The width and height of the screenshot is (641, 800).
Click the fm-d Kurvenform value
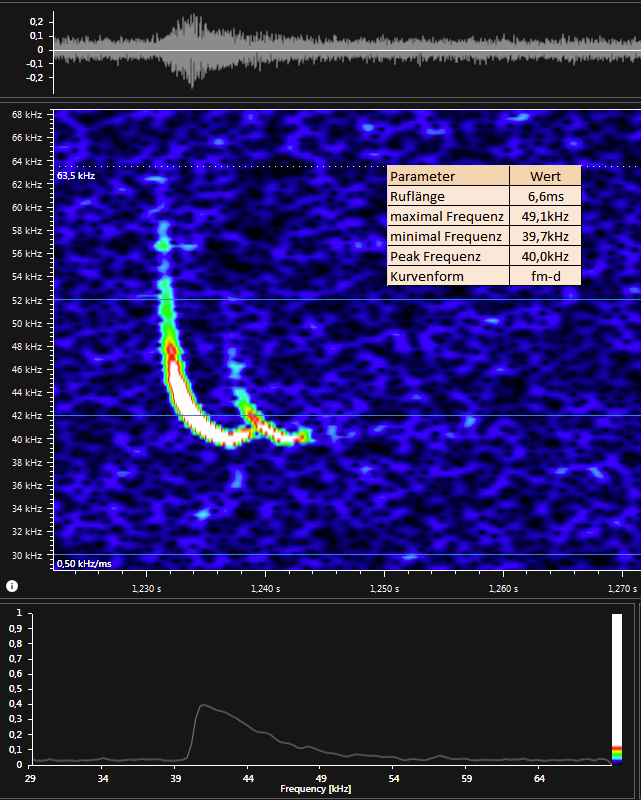tap(545, 276)
